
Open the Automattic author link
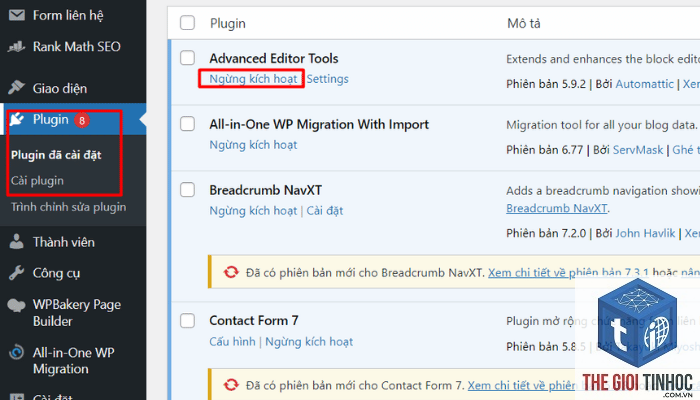pos(644,84)
